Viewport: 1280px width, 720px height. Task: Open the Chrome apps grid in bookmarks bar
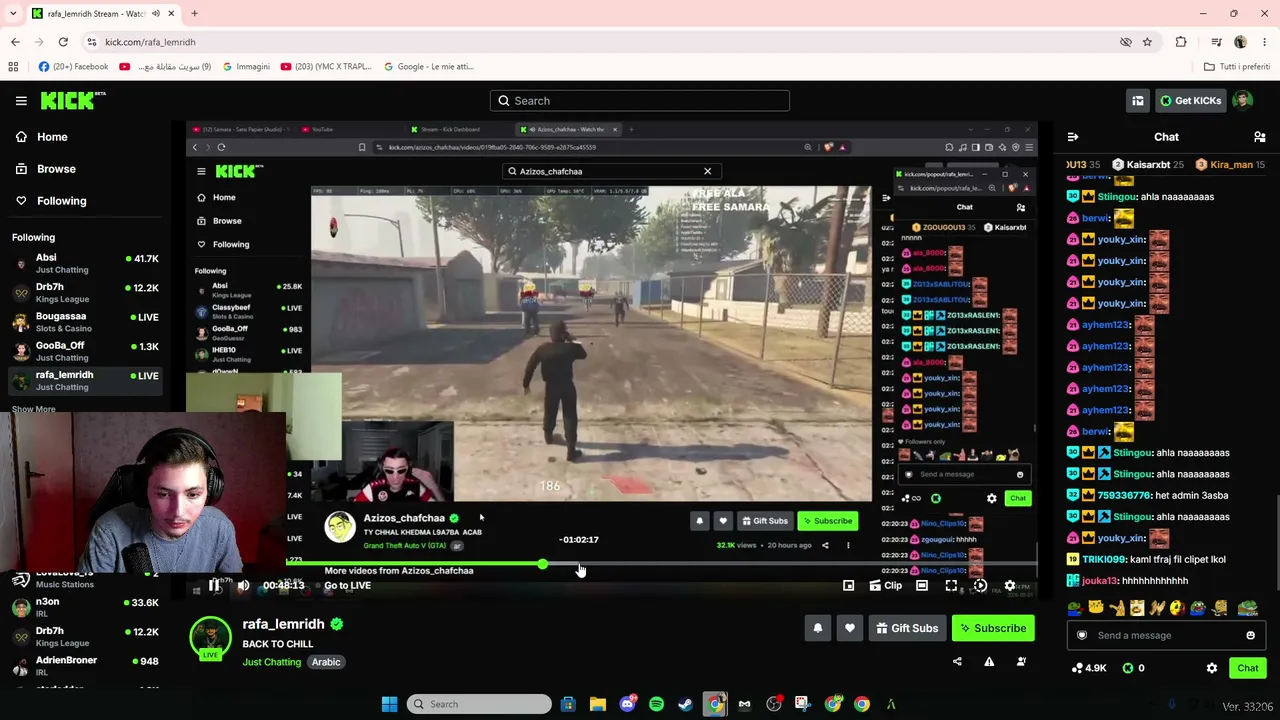pyautogui.click(x=13, y=66)
